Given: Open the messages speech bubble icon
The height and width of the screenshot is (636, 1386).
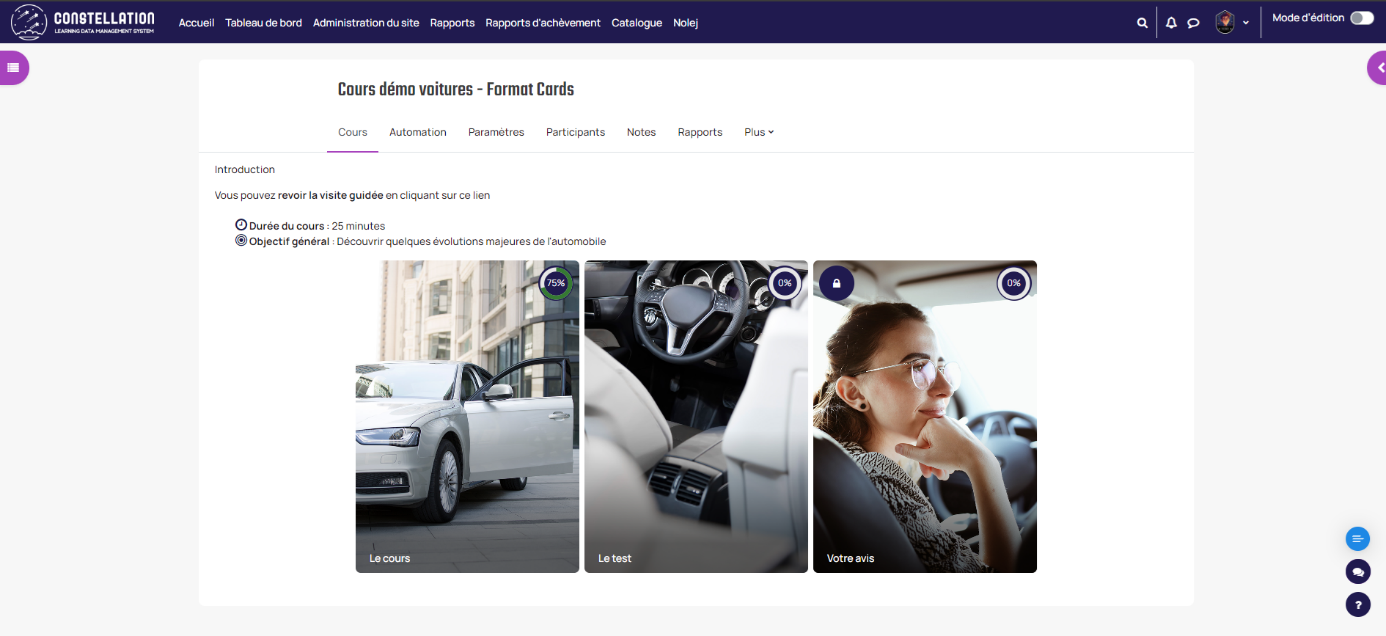Looking at the screenshot, I should click(x=1193, y=23).
